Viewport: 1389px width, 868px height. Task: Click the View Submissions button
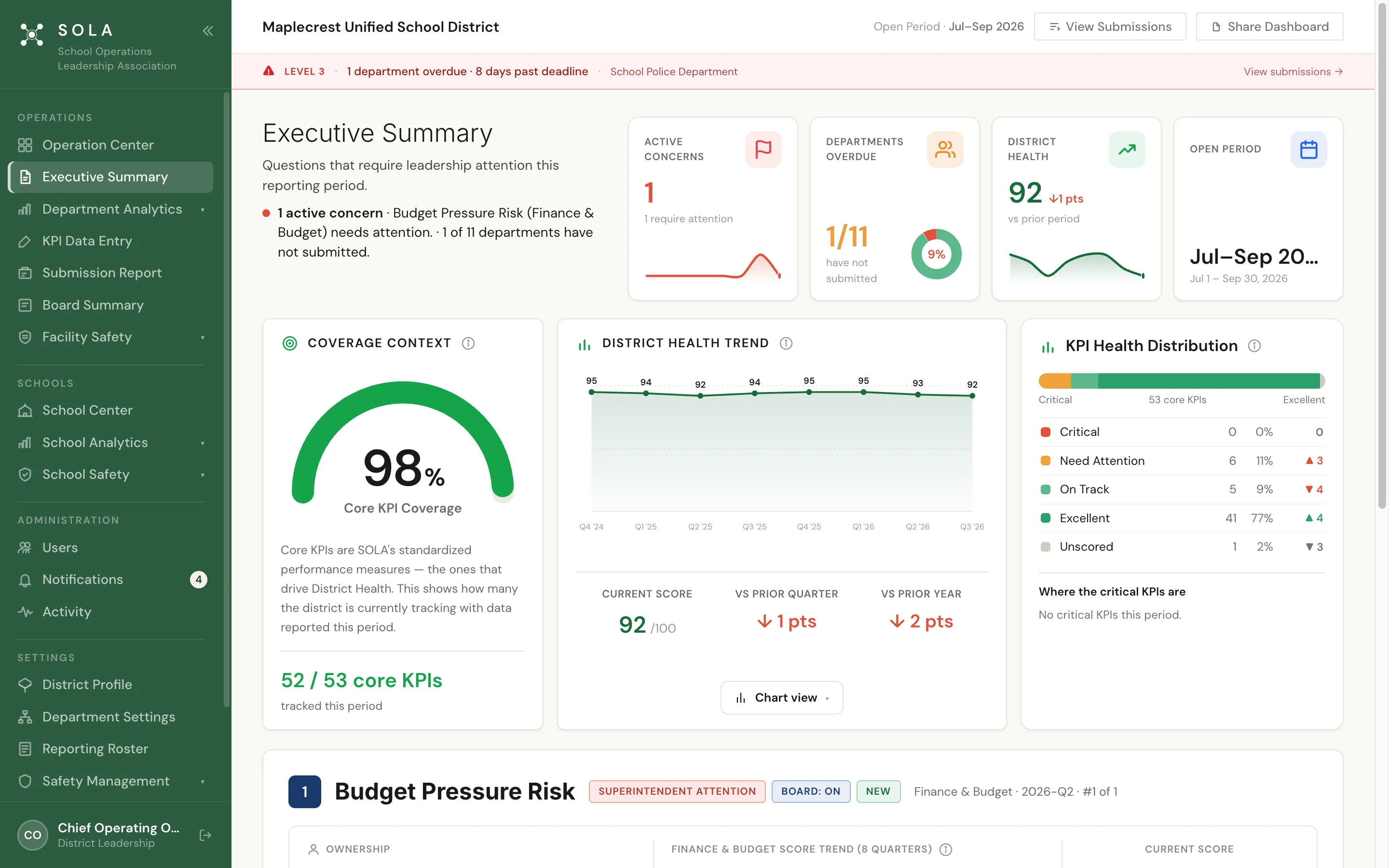(1109, 27)
